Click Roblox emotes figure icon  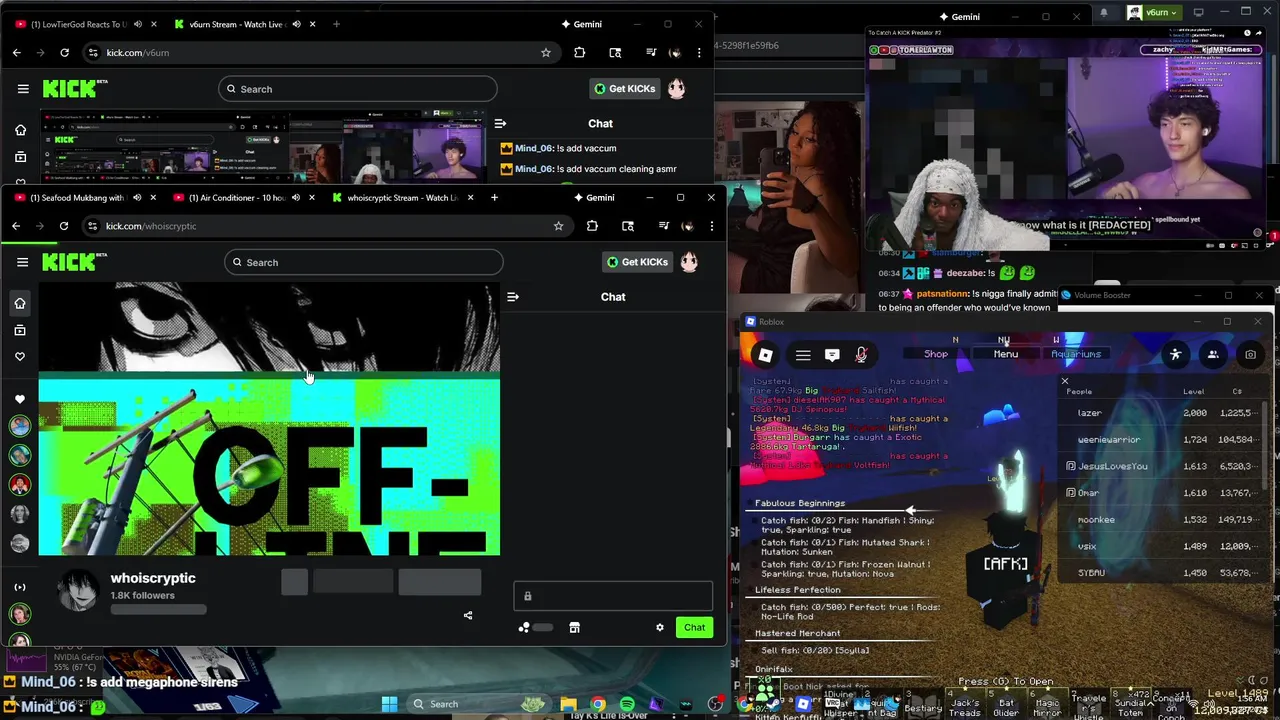click(x=1176, y=354)
